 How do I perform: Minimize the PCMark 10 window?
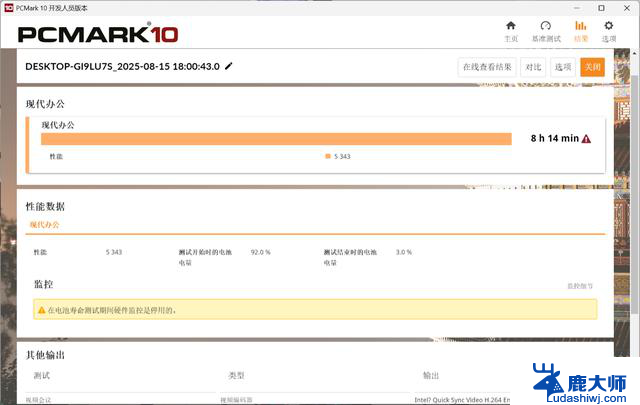[577, 8]
